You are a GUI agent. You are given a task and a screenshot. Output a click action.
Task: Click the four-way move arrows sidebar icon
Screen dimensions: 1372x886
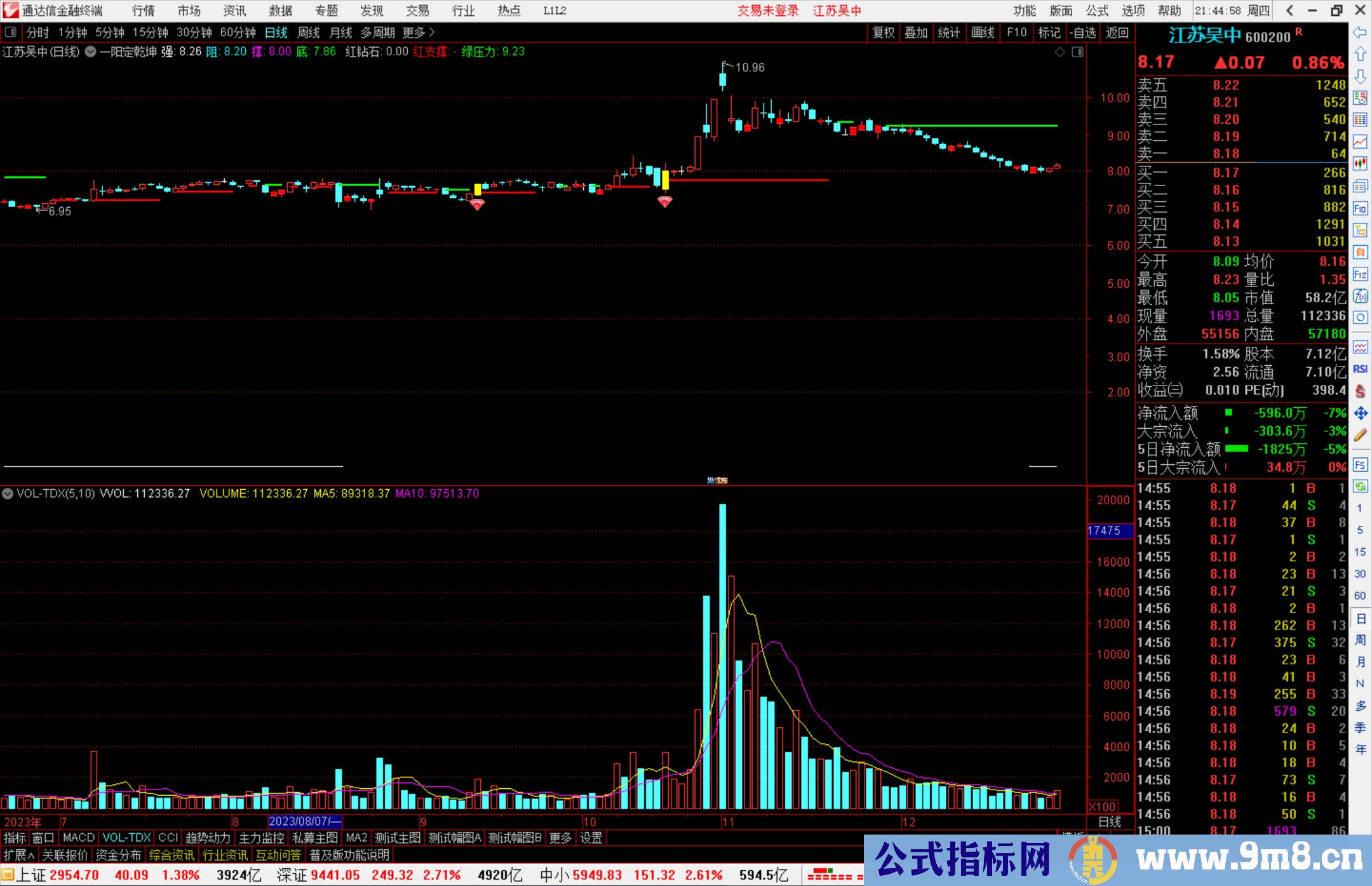pos(1360,413)
